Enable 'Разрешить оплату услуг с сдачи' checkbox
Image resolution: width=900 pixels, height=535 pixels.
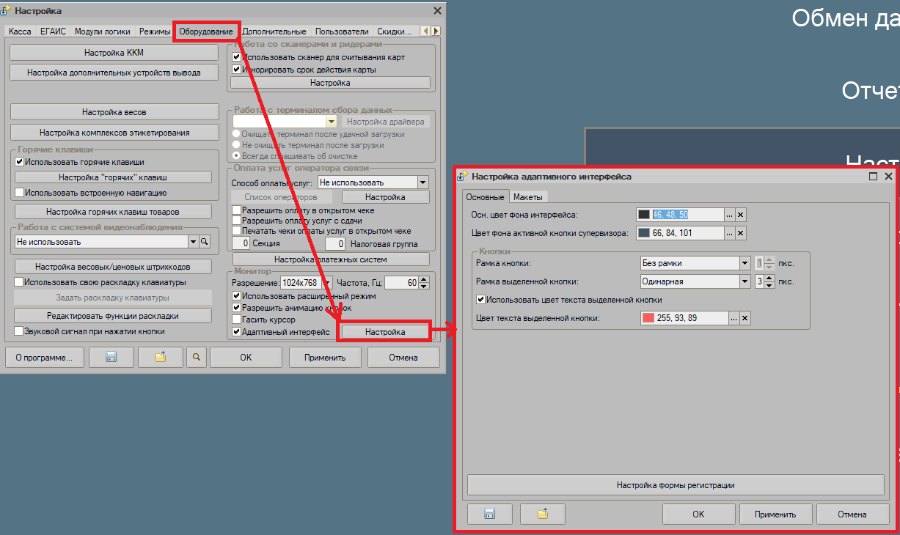[x=236, y=220]
